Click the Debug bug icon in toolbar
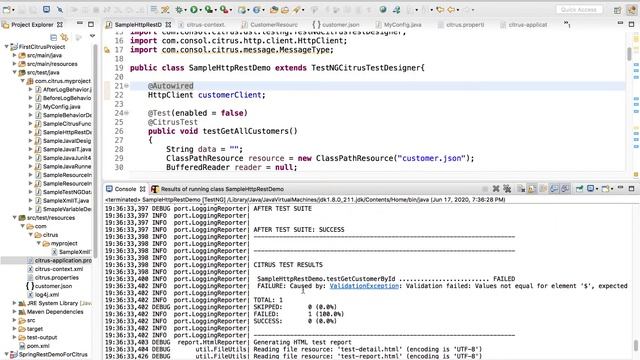 point(179,9)
